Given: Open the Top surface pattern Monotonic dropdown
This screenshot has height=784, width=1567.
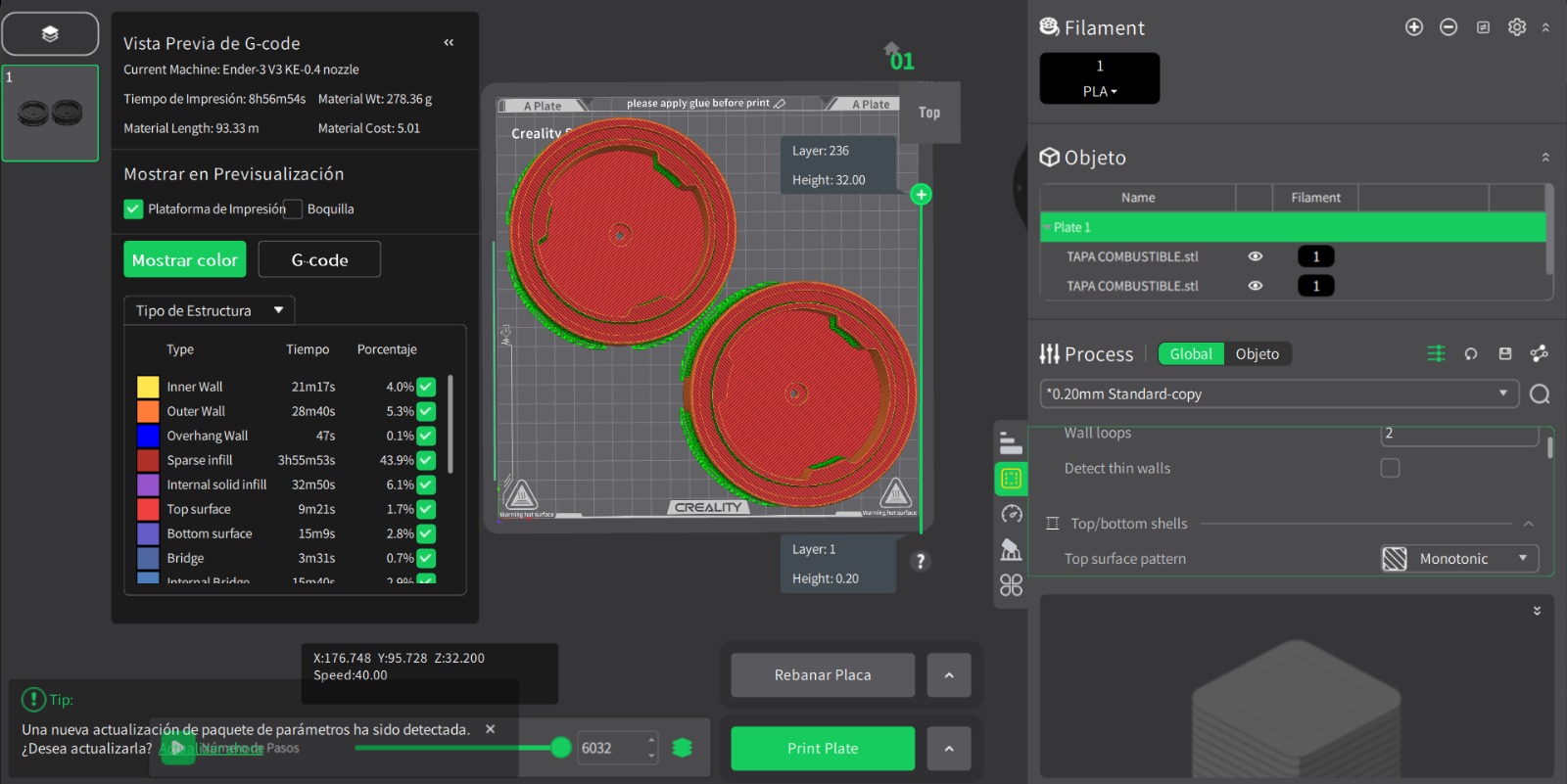Looking at the screenshot, I should tap(1459, 559).
